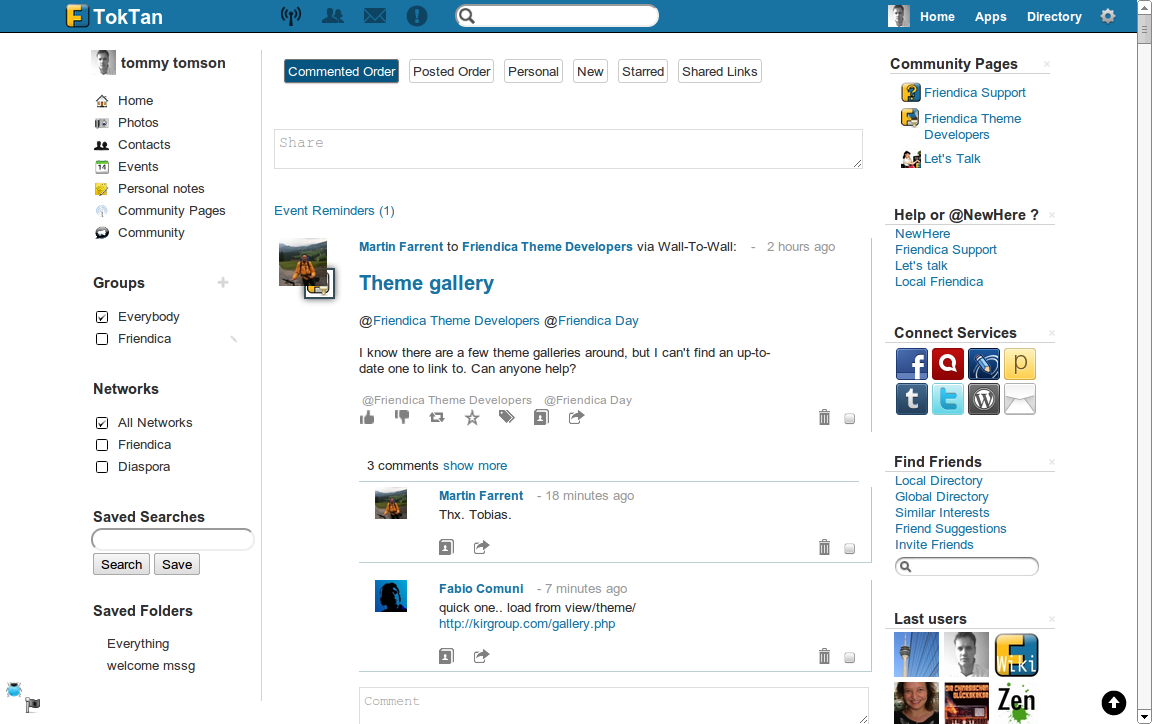Click the save-to-folder icon on Martin Farrent's comment

[x=446, y=548]
